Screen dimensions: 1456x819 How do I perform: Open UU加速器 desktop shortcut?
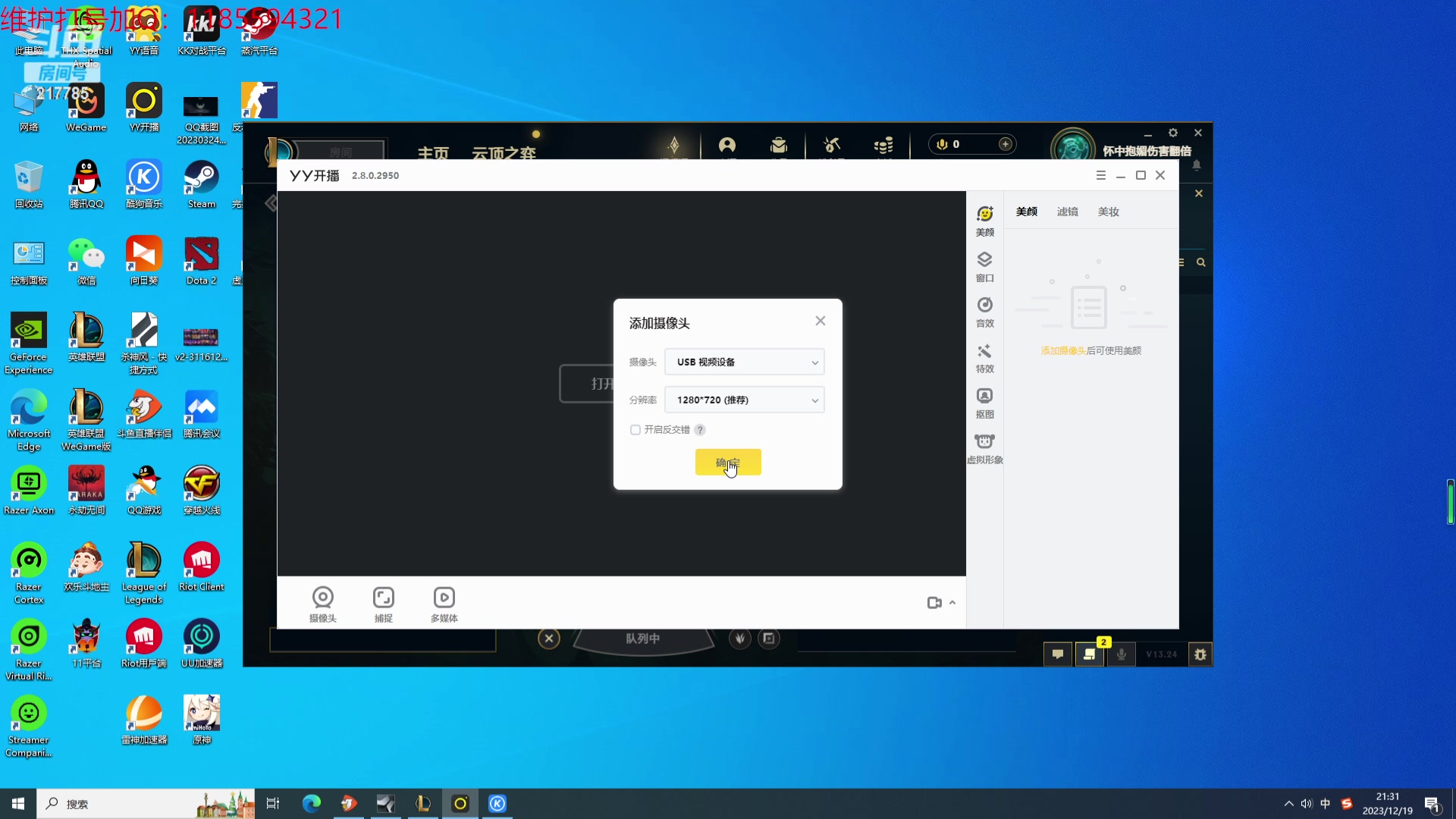click(x=202, y=643)
